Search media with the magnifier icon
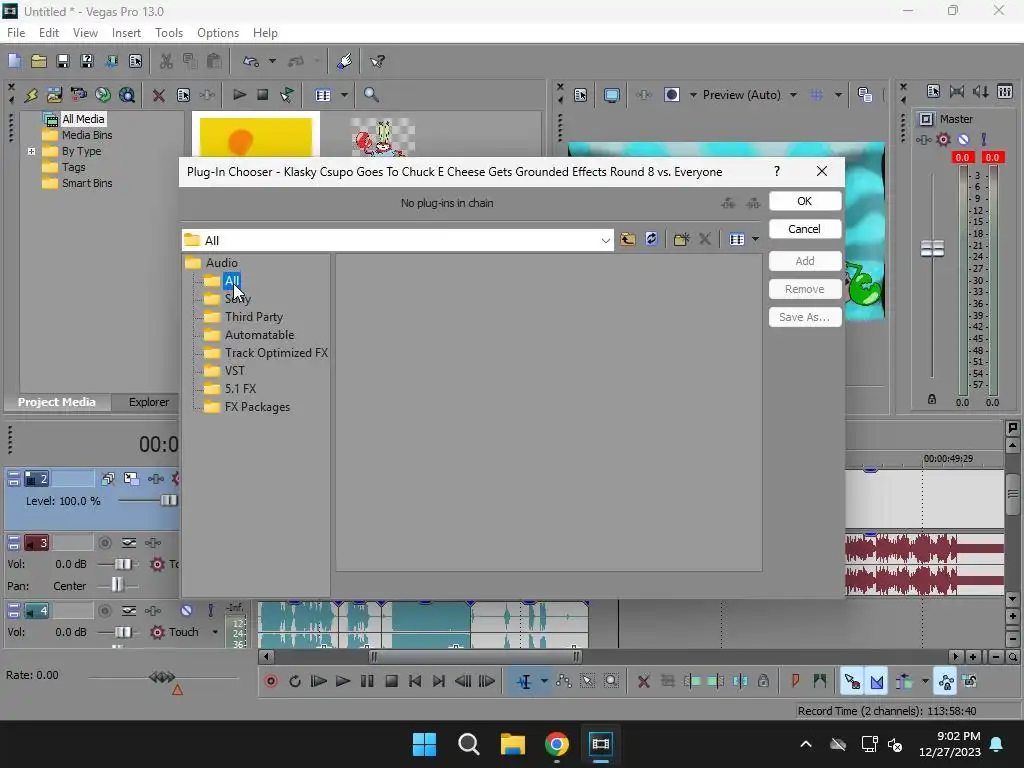 (371, 95)
